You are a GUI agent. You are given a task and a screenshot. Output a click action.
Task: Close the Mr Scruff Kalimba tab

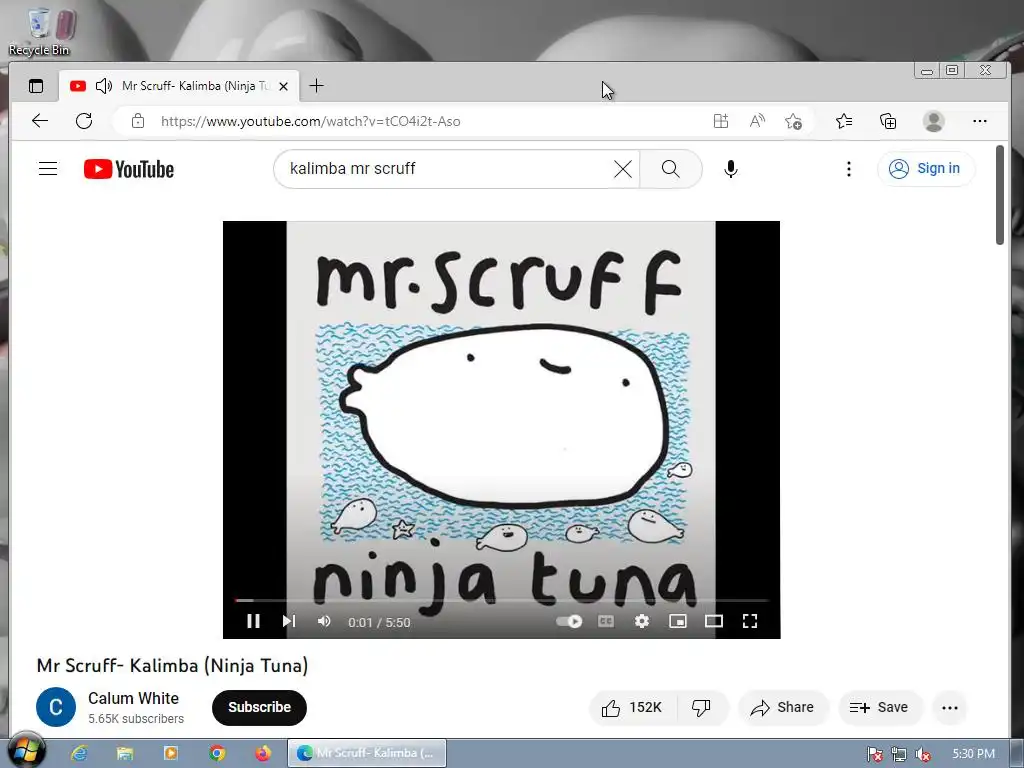click(x=283, y=86)
